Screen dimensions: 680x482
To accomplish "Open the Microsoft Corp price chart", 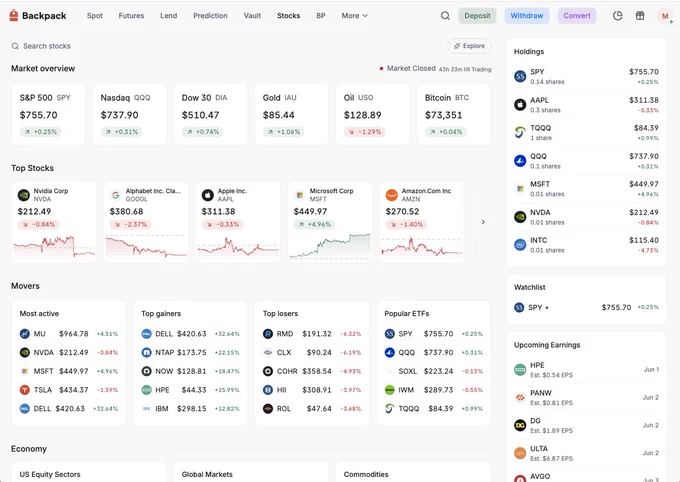I will pyautogui.click(x=330, y=246).
